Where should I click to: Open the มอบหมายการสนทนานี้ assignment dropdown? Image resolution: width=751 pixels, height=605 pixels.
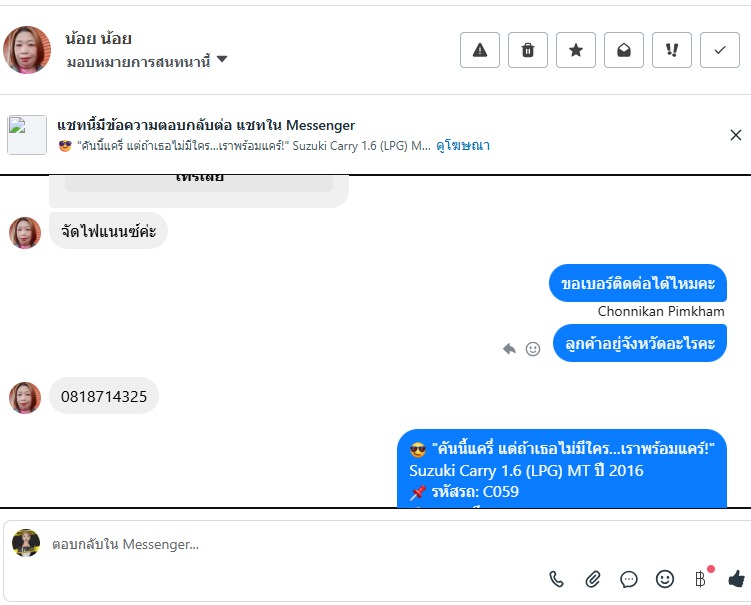click(147, 61)
